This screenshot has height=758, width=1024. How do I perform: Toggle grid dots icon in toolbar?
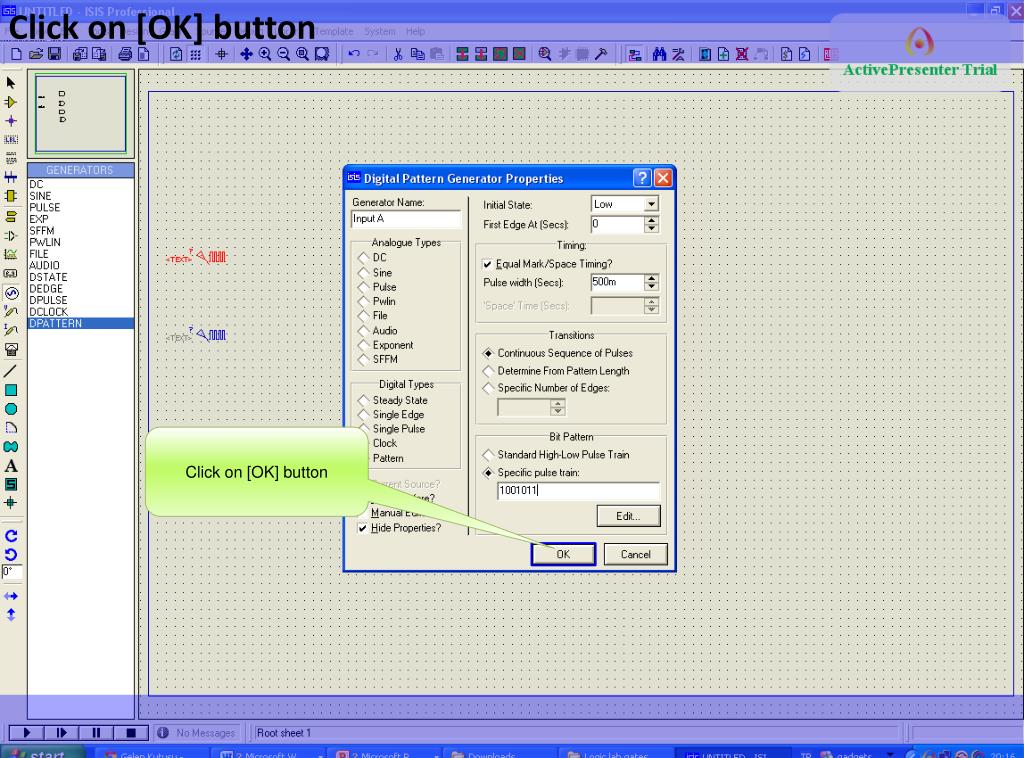(195, 54)
